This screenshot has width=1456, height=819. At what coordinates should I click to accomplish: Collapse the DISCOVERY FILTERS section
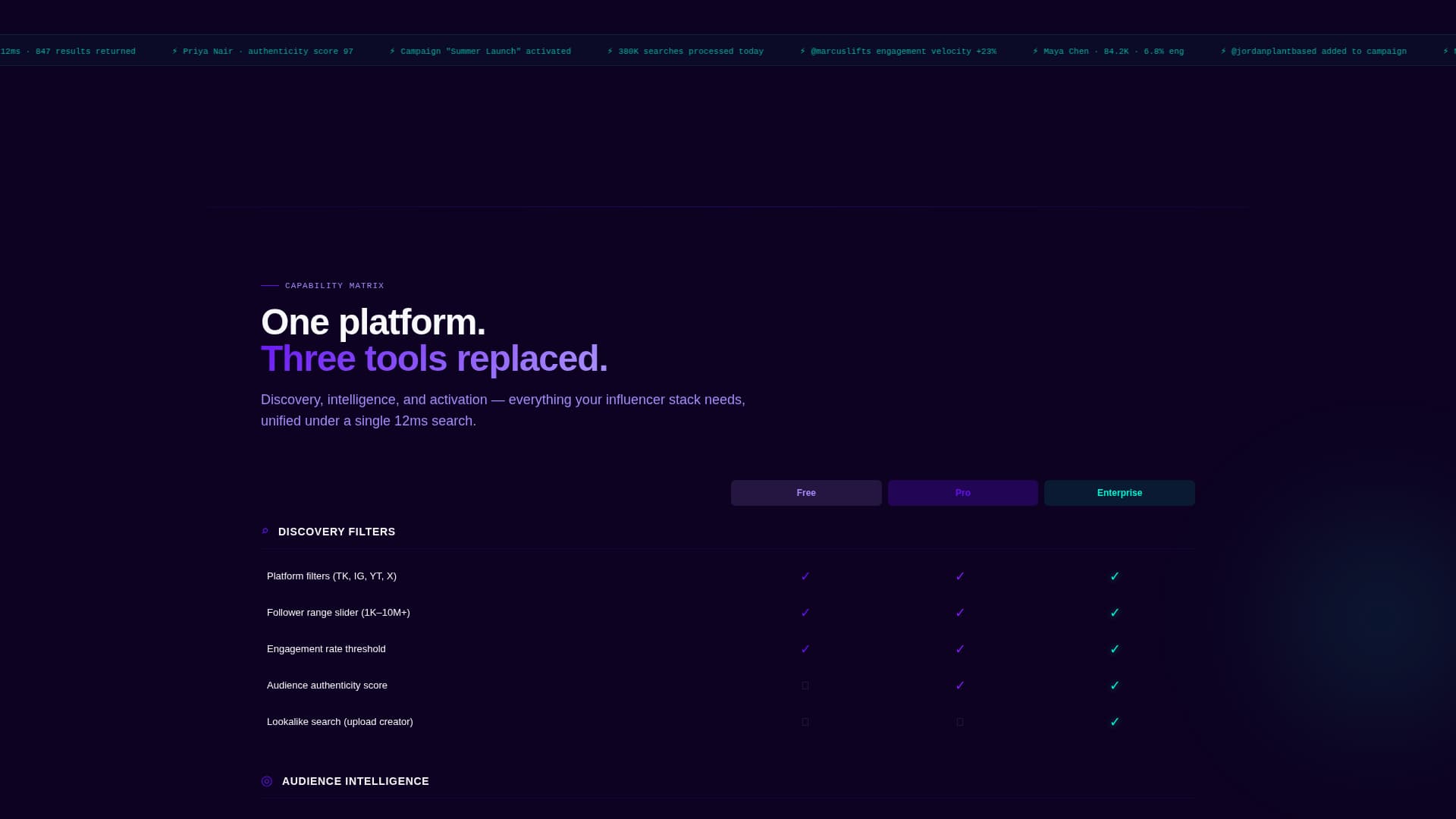336,532
